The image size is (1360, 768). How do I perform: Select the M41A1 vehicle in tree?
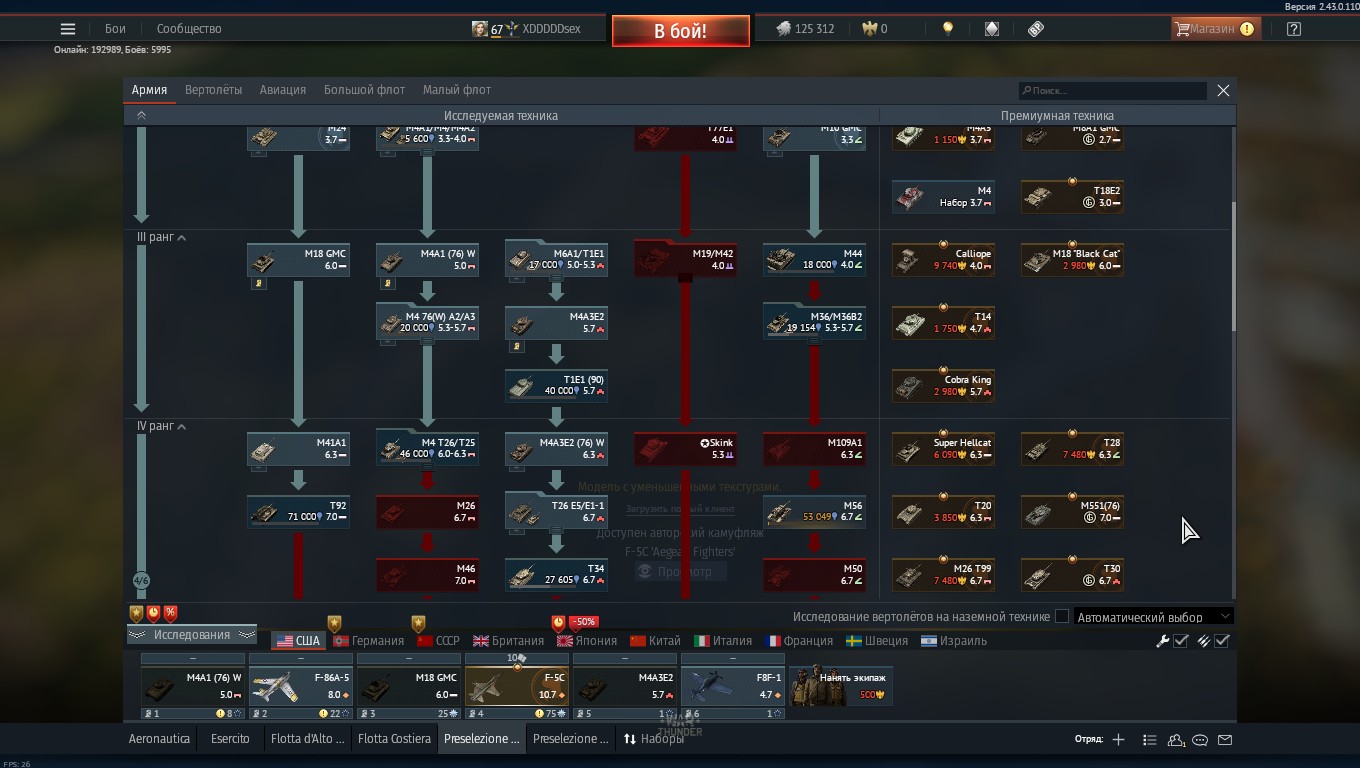pyautogui.click(x=298, y=449)
